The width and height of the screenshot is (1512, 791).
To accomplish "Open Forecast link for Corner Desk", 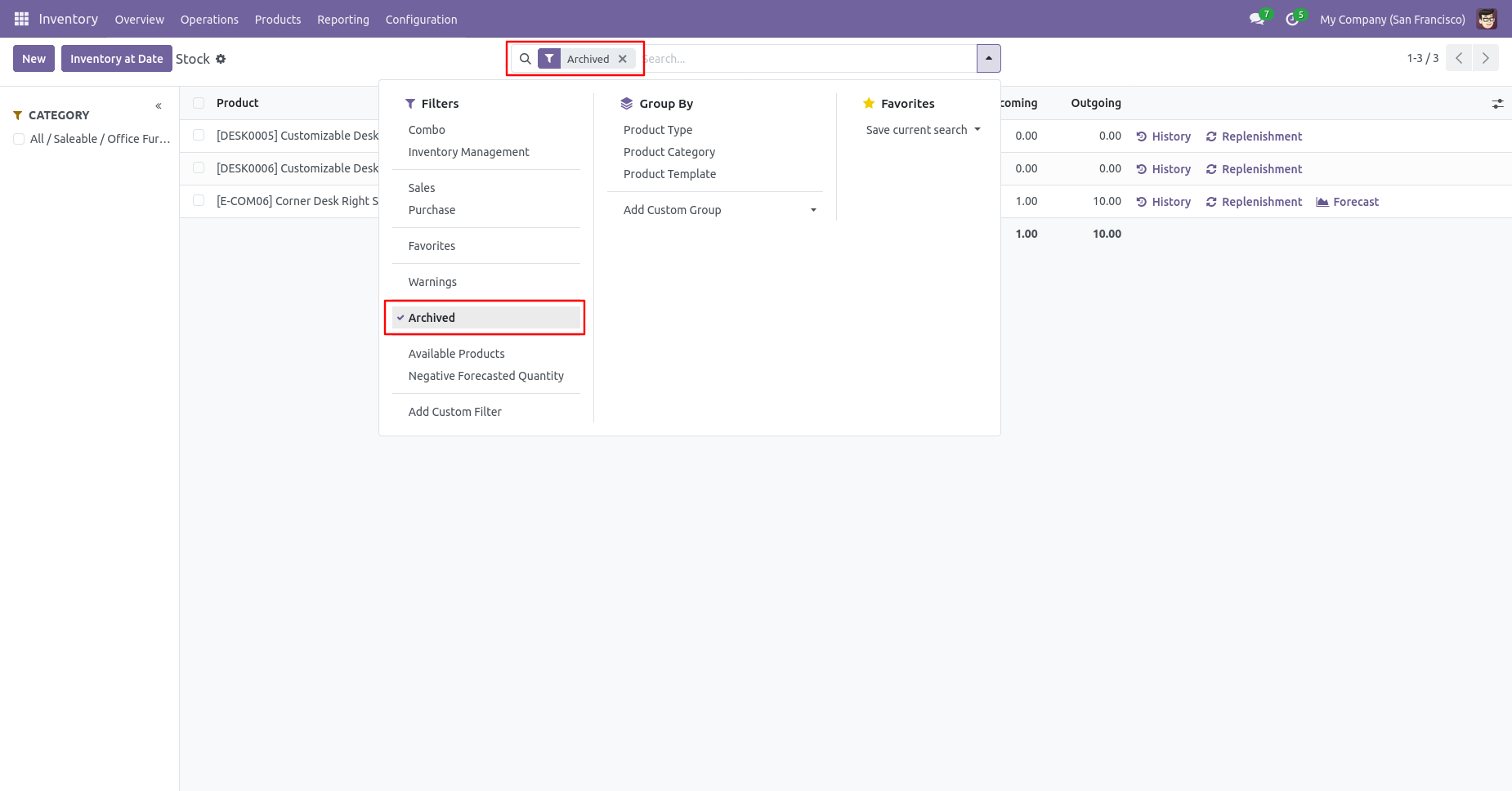I will tap(1347, 202).
